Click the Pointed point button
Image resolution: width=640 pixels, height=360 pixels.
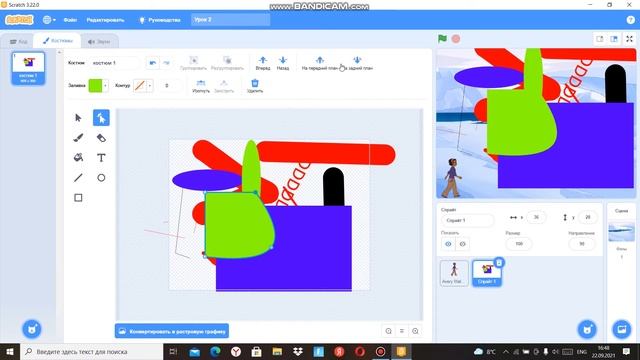click(224, 86)
